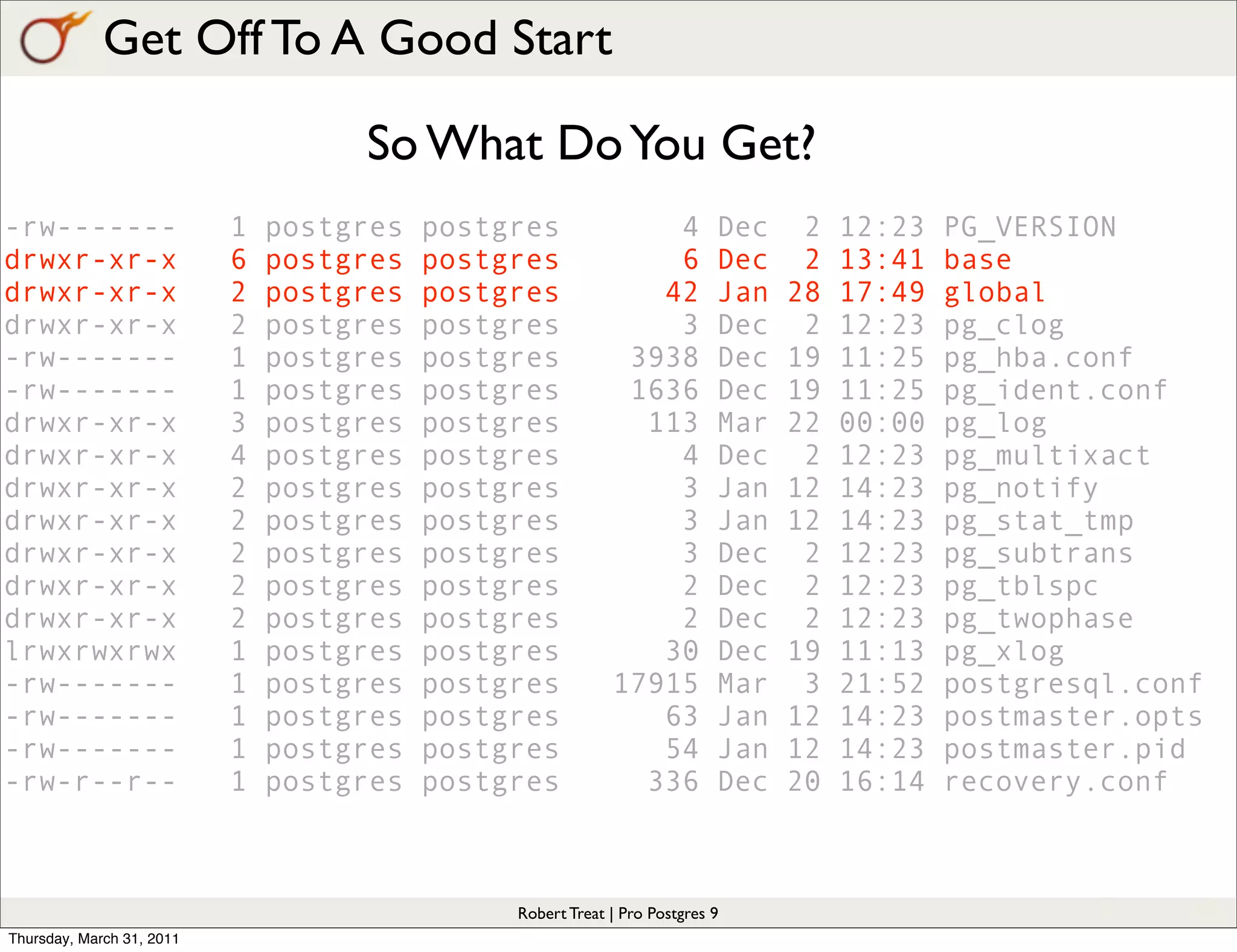Select the size 113 in pg_log row
This screenshot has width=1237, height=952.
(673, 423)
